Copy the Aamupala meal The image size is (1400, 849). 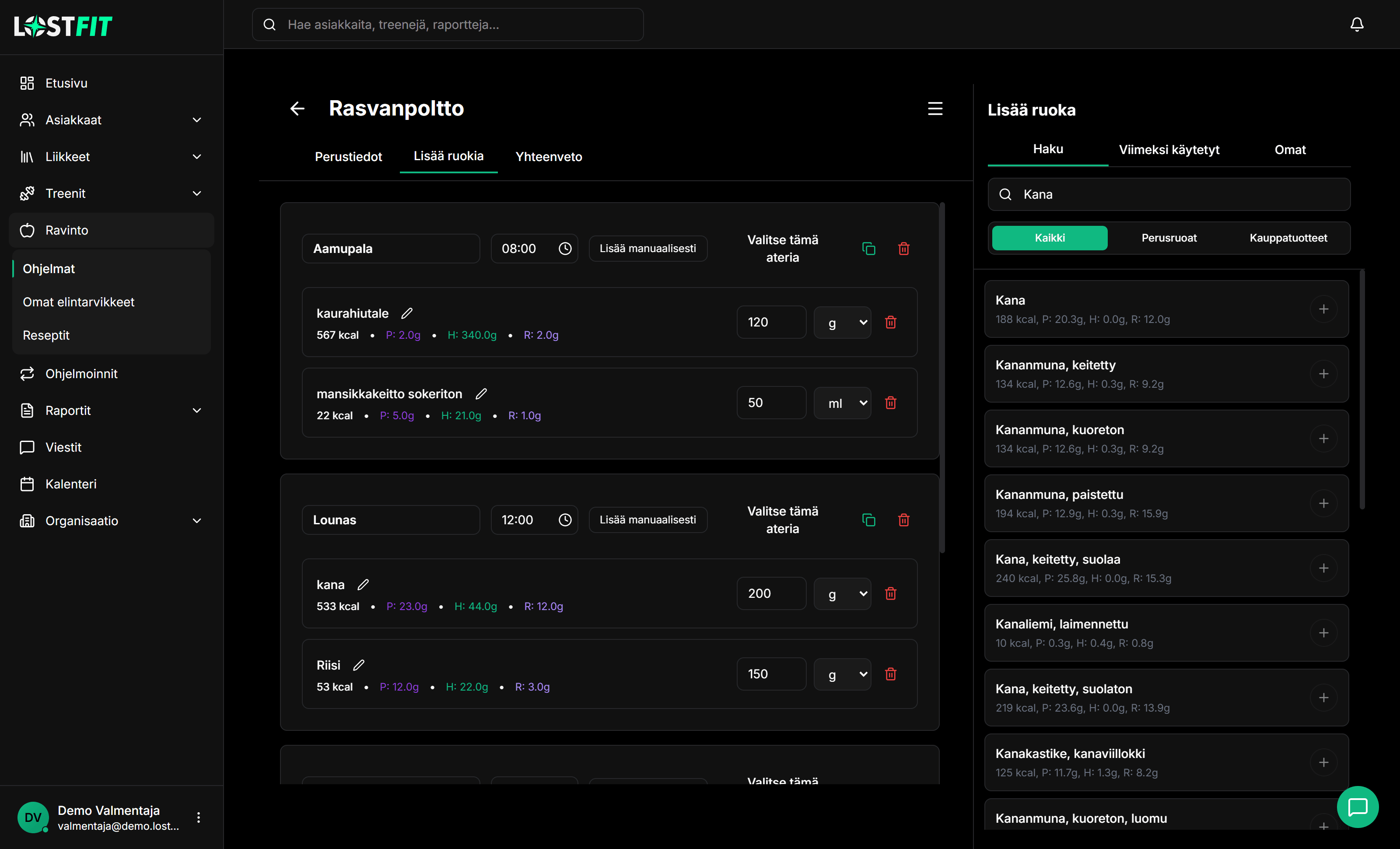point(868,248)
